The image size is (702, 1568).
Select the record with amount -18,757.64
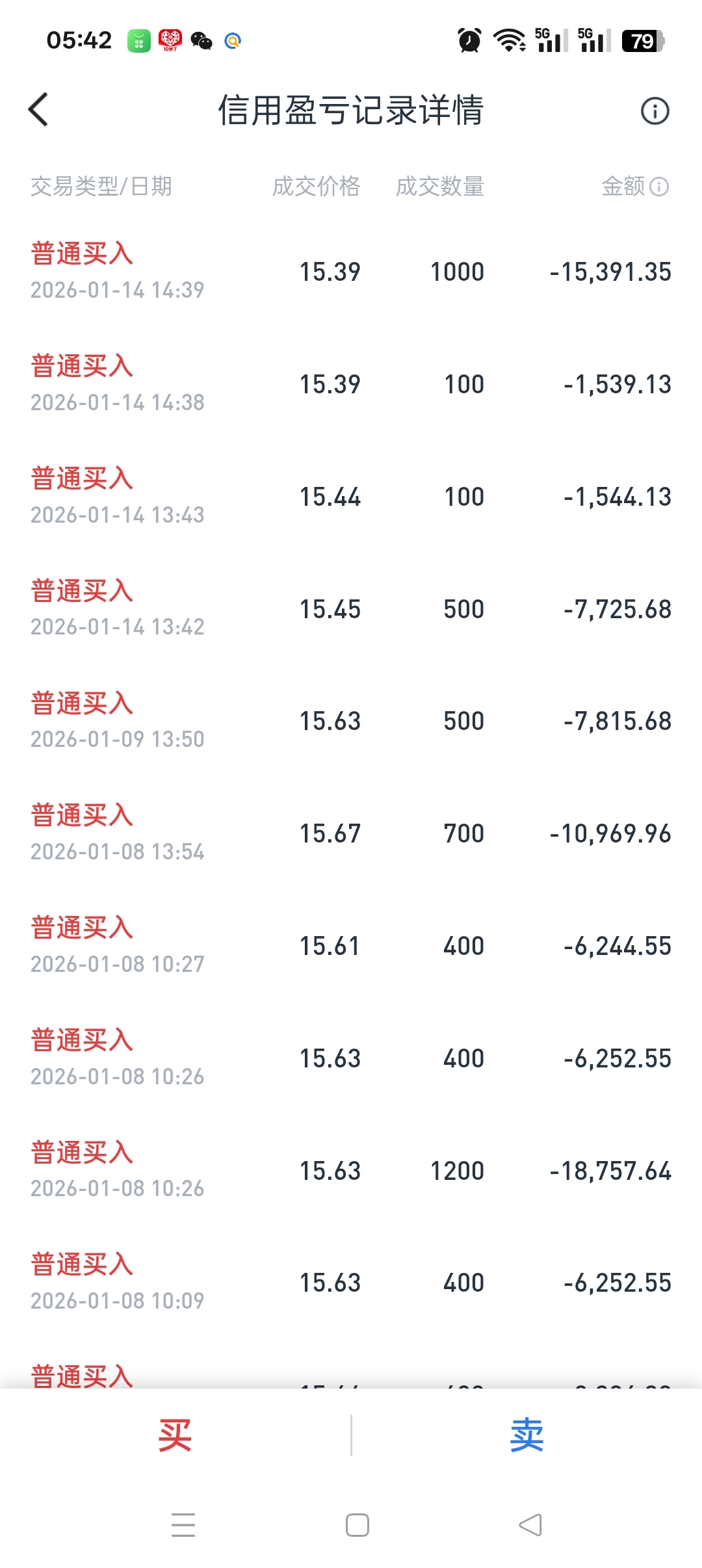(351, 1171)
